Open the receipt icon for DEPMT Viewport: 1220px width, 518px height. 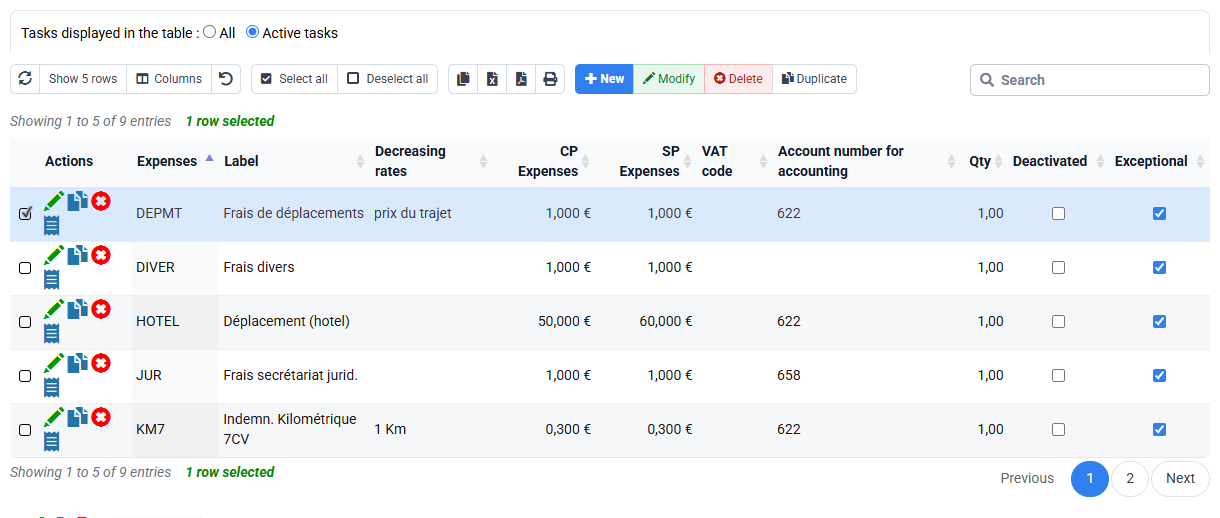[x=52, y=225]
